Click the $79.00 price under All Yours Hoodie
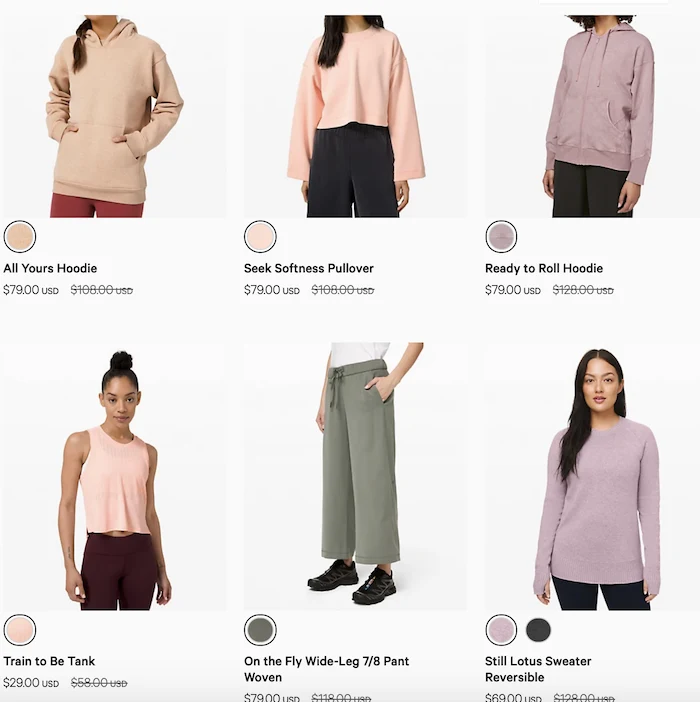 coord(31,290)
